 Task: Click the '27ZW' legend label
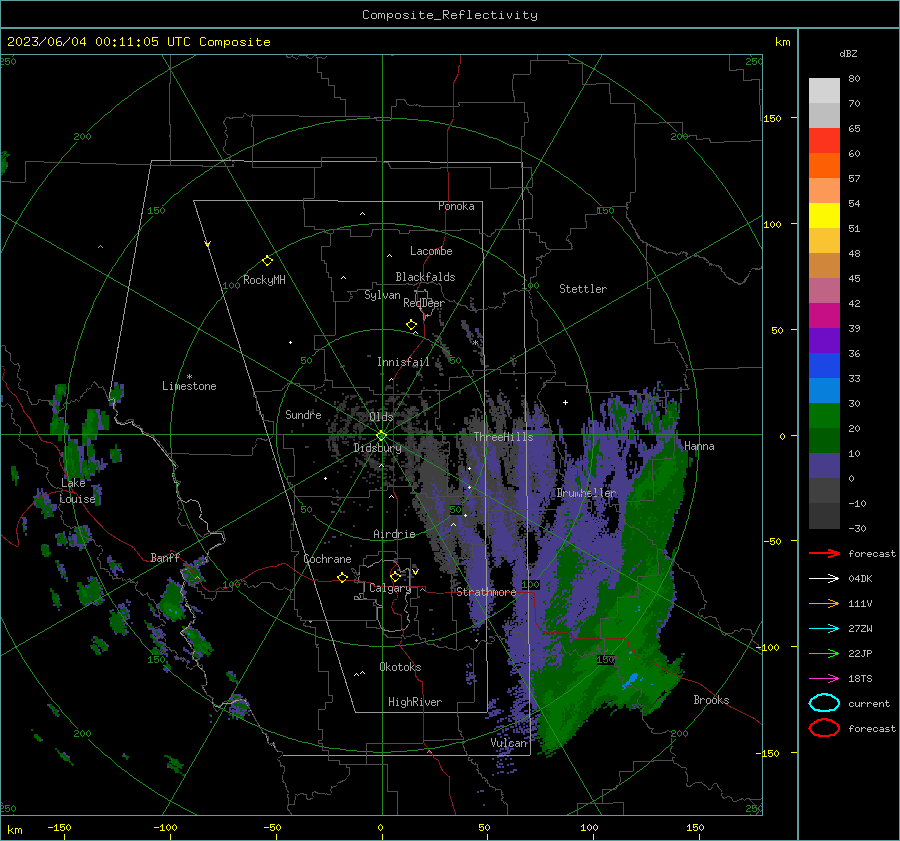point(860,629)
